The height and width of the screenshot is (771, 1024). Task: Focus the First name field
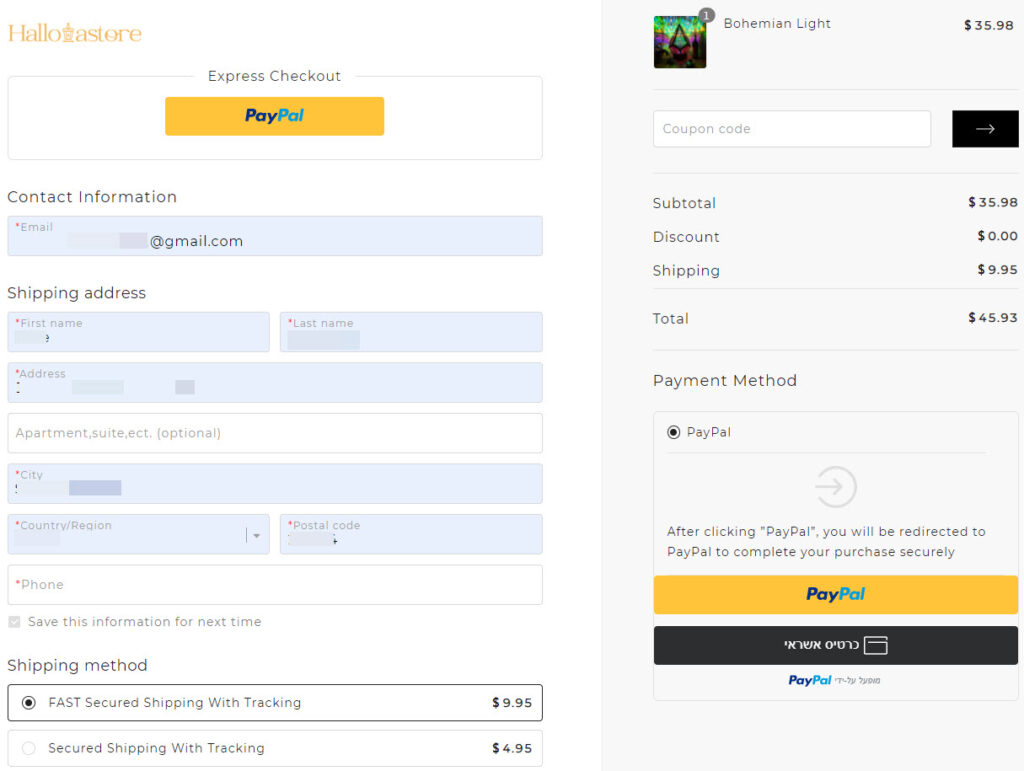pyautogui.click(x=138, y=332)
